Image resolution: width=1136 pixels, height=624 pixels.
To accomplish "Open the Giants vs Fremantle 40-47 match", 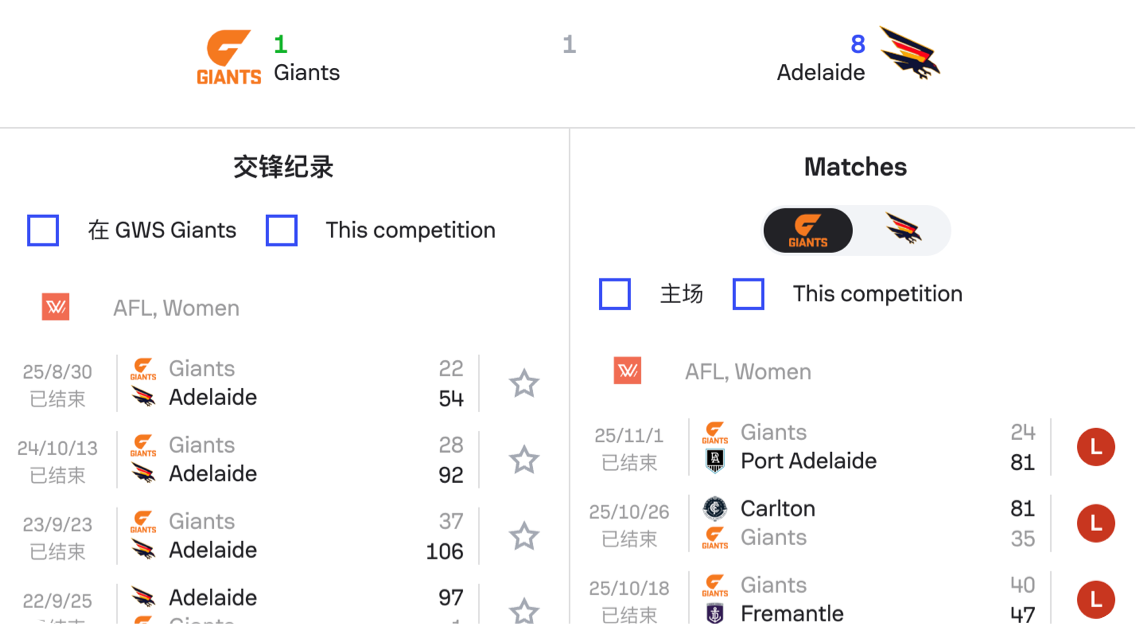I will pyautogui.click(x=860, y=599).
